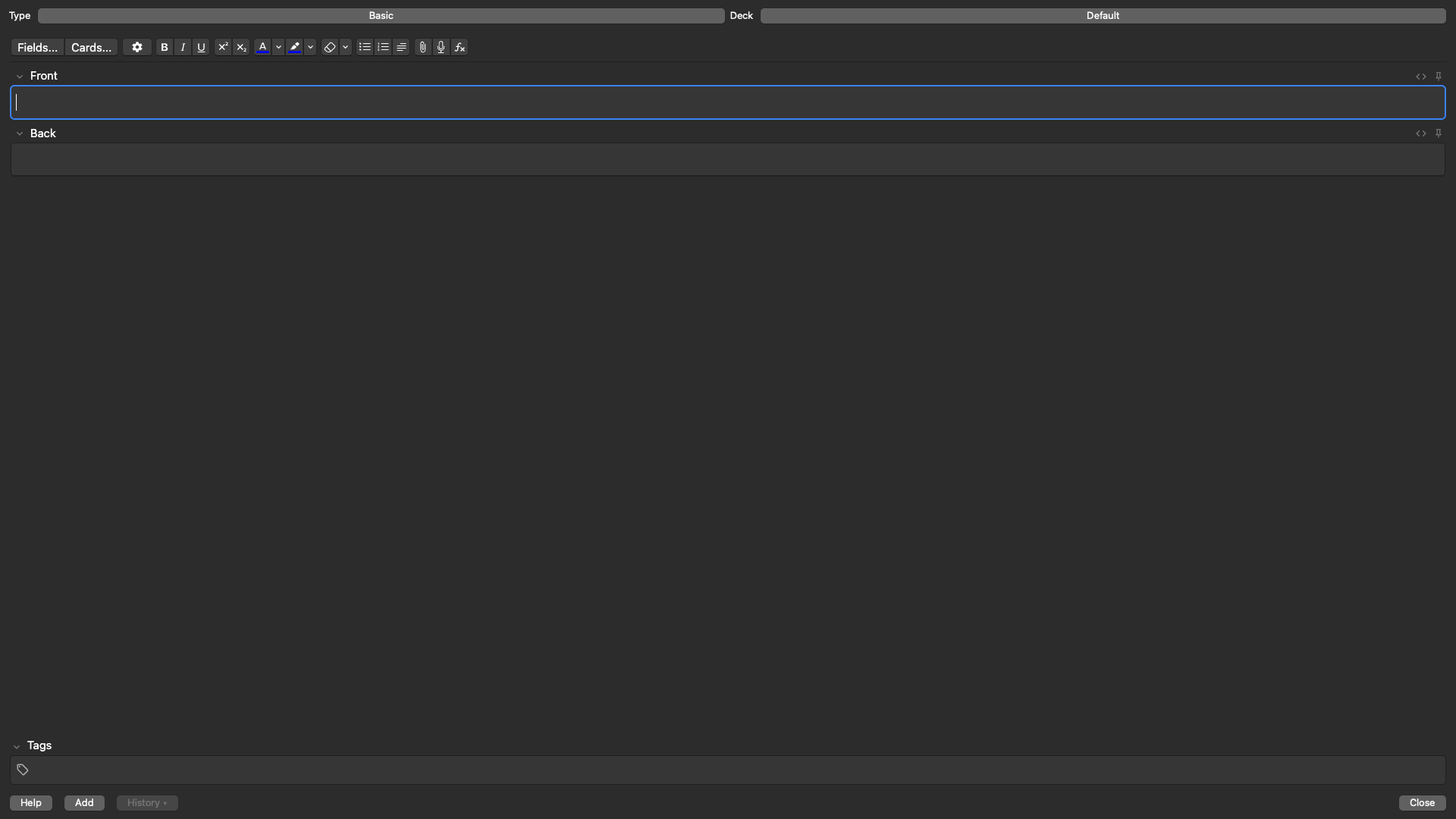
Task: Open the attach file dialog
Action: (422, 47)
